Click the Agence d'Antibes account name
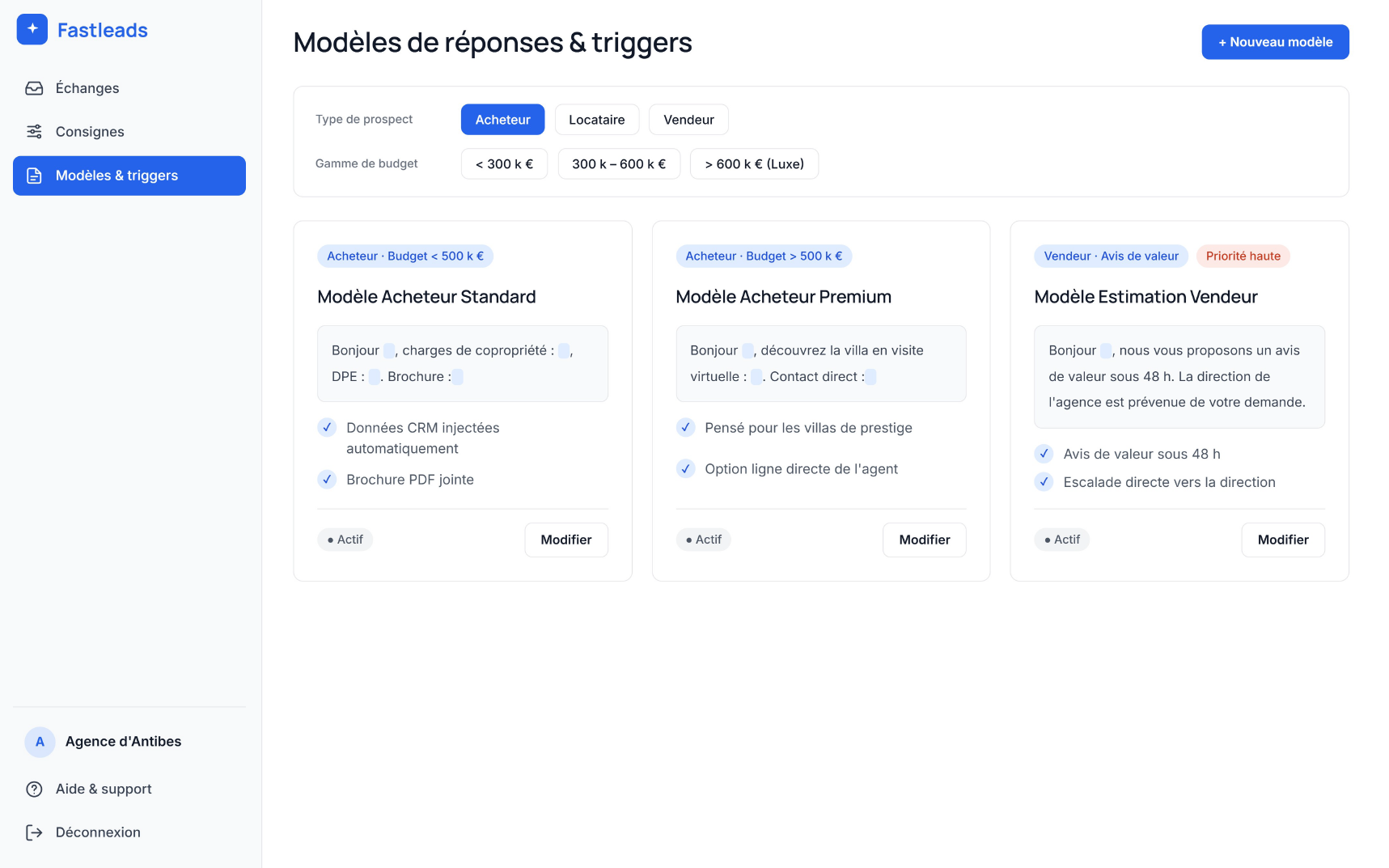Screen dimensions: 1389x868 tap(123, 742)
